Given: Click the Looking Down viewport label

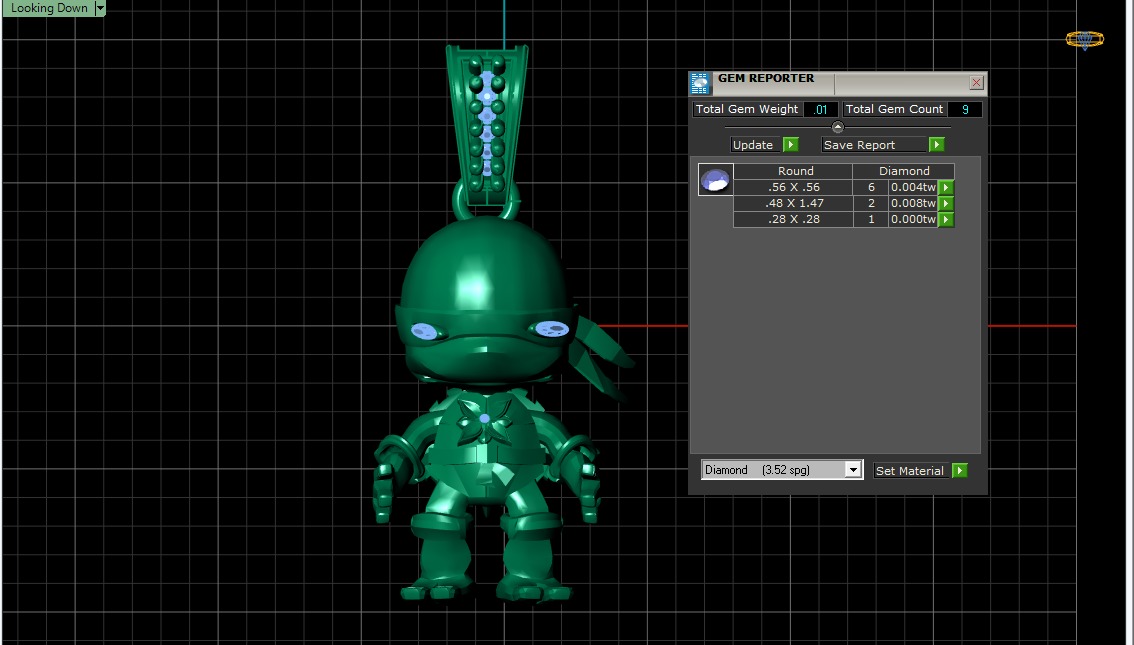Looking at the screenshot, I should point(48,8).
